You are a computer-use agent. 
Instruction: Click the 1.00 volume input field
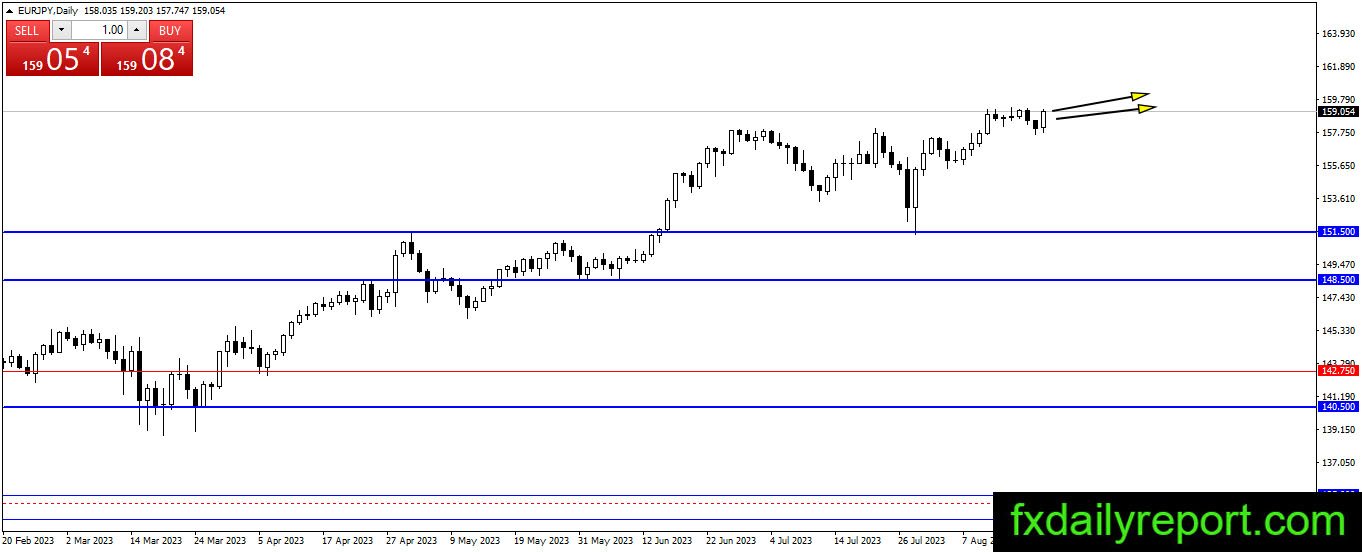tap(99, 30)
